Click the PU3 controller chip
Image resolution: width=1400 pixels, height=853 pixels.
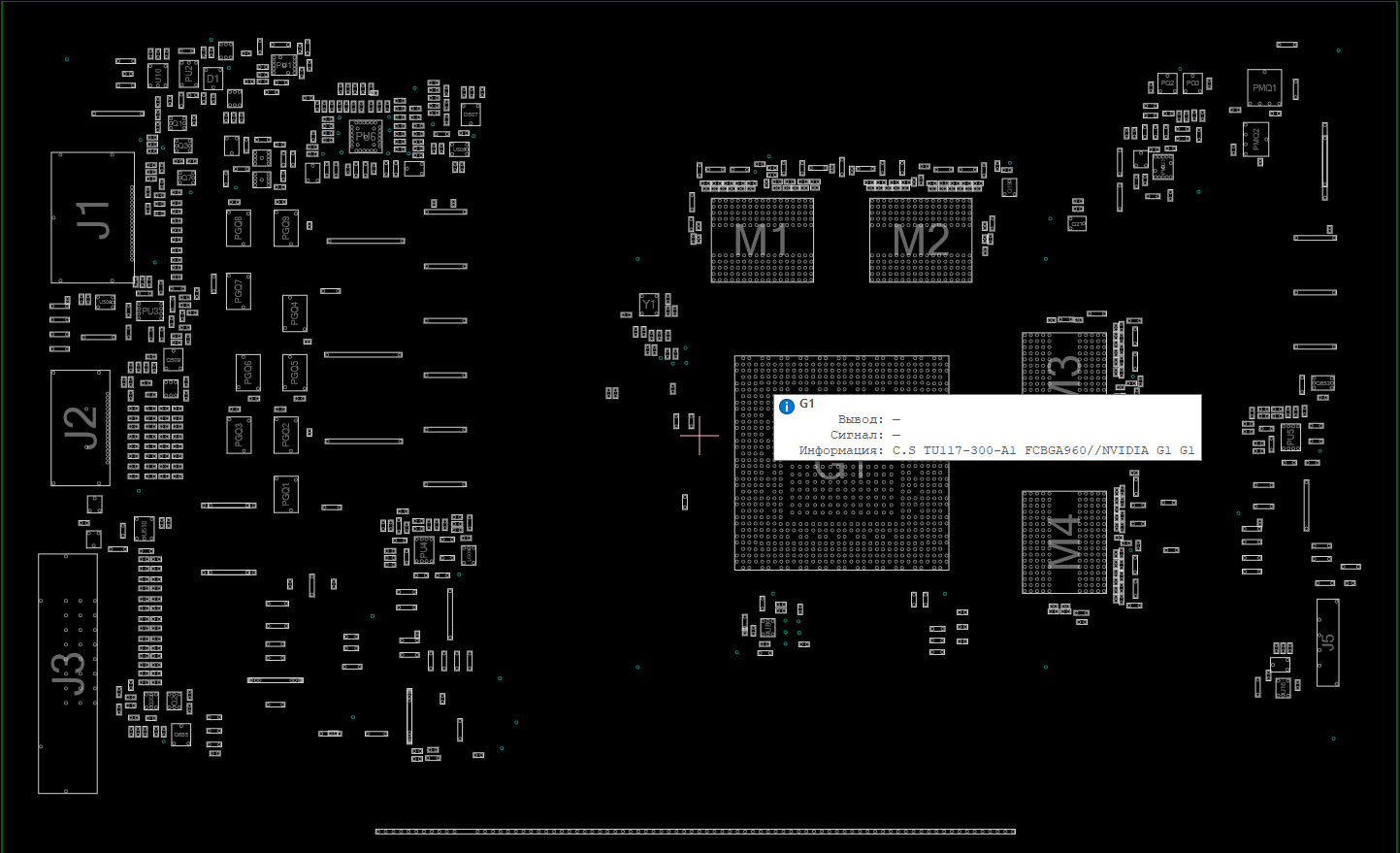click(149, 312)
